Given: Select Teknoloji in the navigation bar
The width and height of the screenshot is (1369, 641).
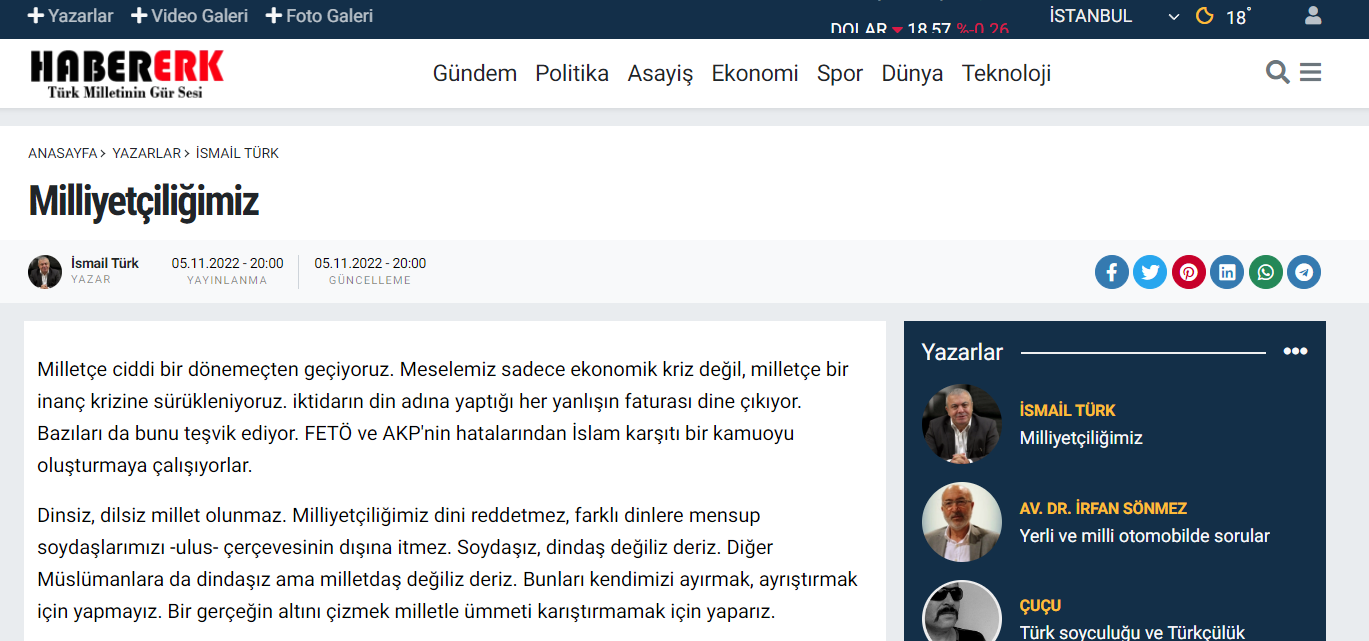Looking at the screenshot, I should [x=1006, y=73].
